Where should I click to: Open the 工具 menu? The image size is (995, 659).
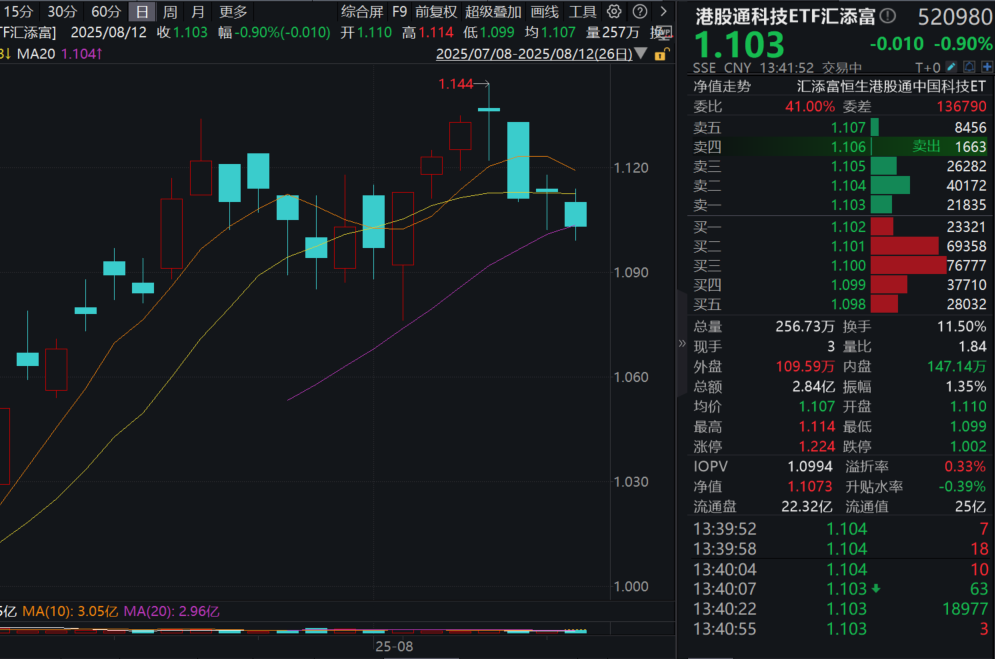582,12
